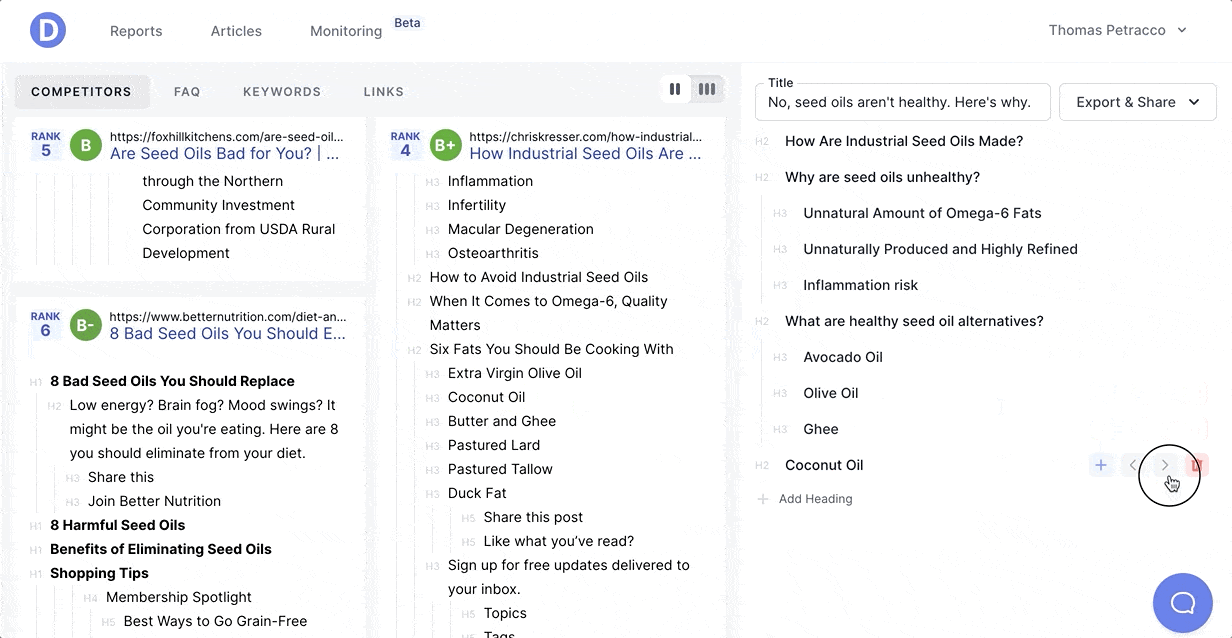Click Add Heading button
The height and width of the screenshot is (638, 1232).
805,499
